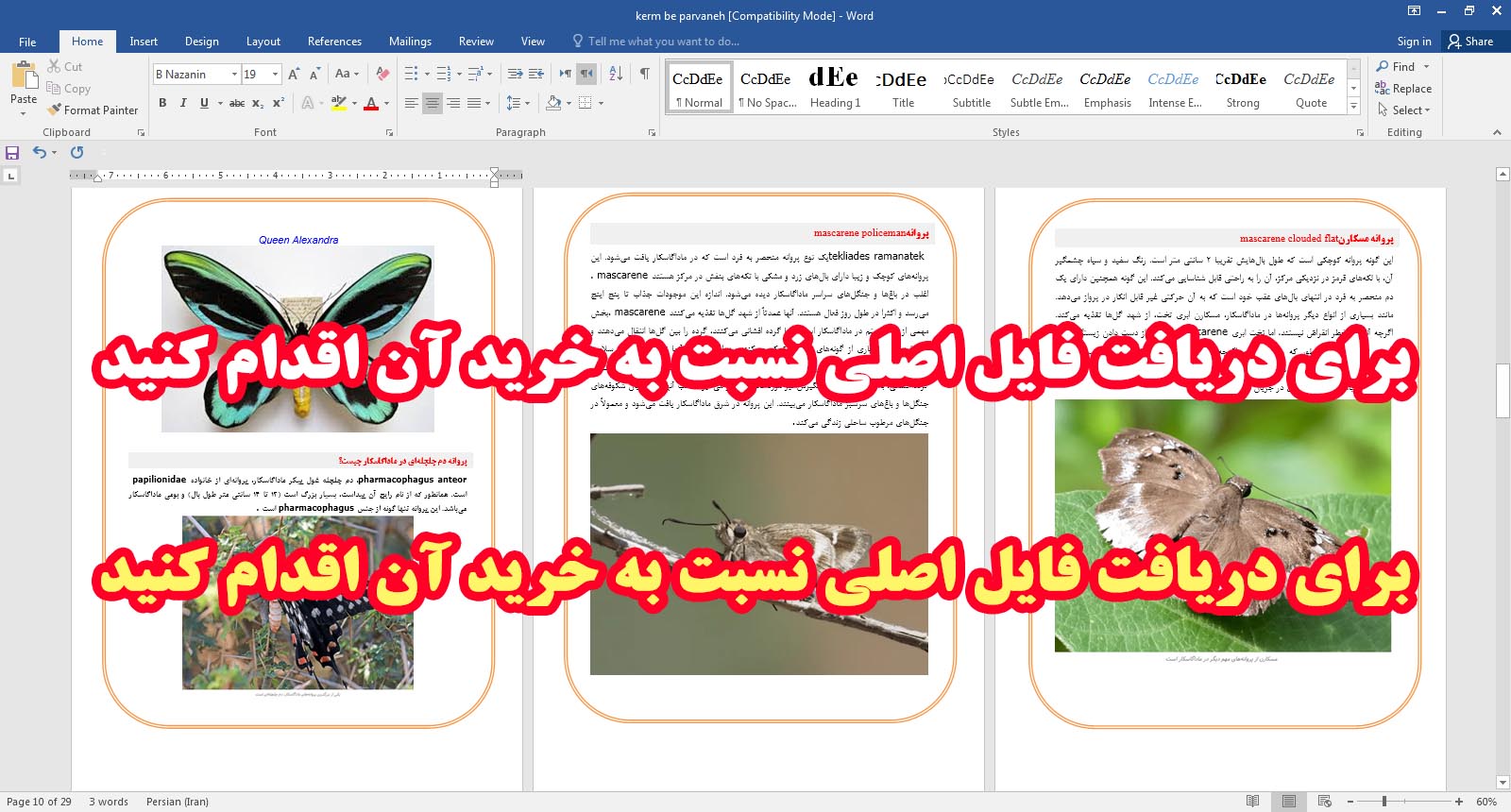Click the zoom slider in status bar

[1384, 802]
